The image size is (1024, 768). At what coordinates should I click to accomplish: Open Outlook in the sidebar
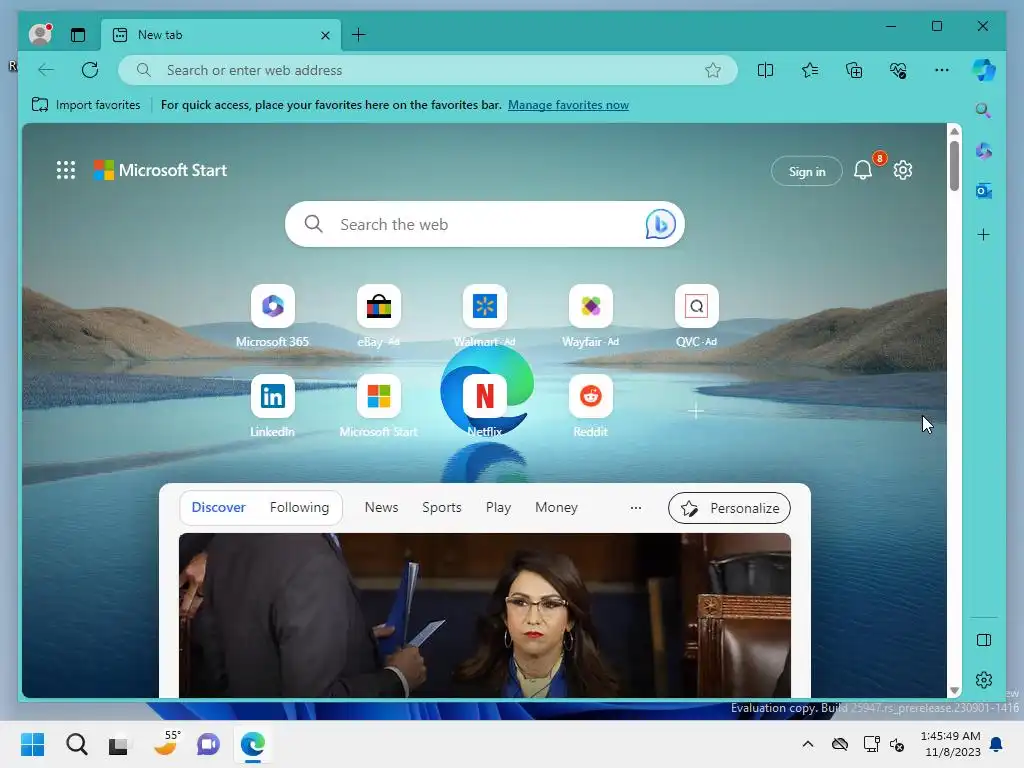coord(984,191)
